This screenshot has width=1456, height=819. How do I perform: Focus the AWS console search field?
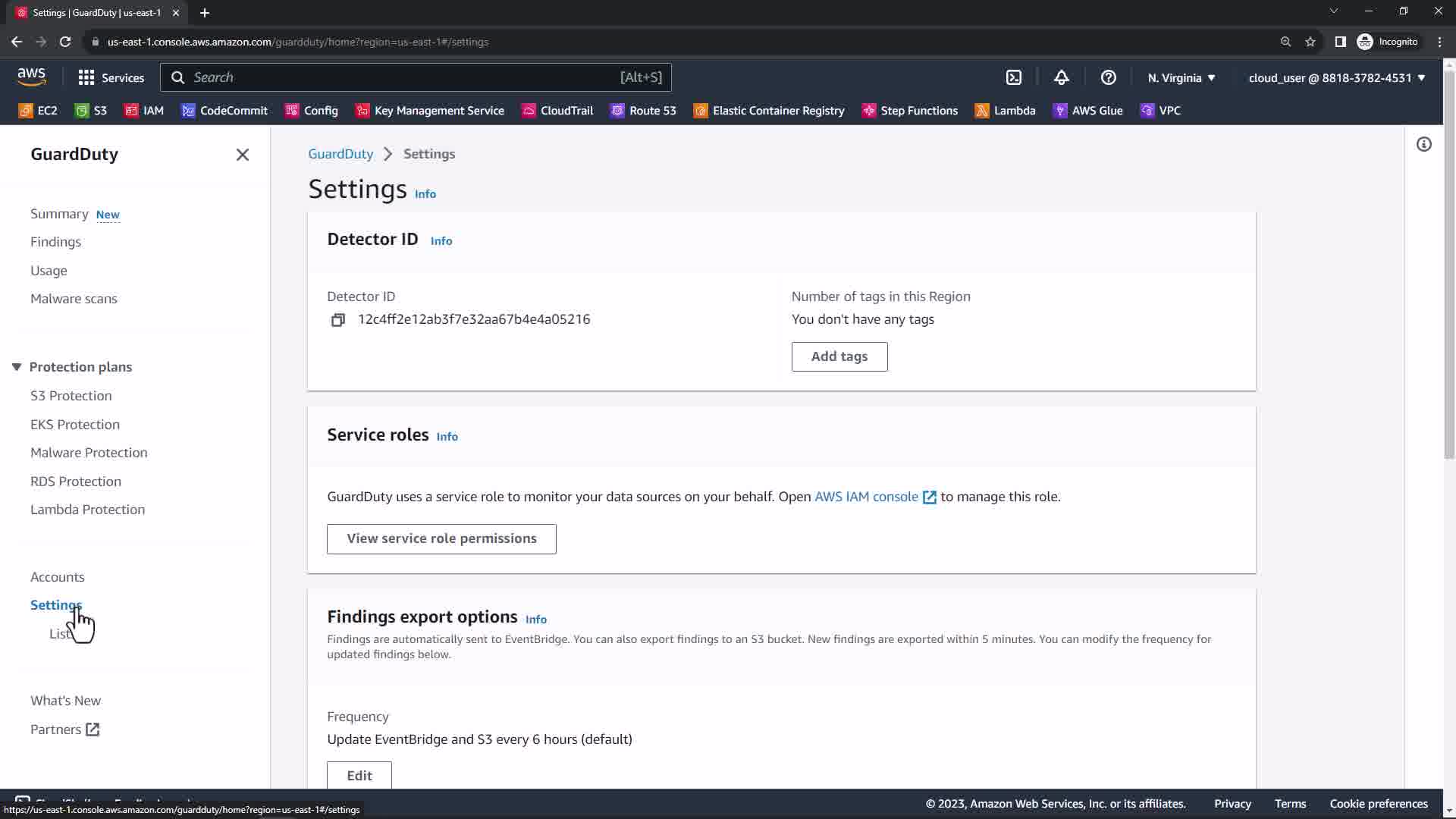[402, 77]
